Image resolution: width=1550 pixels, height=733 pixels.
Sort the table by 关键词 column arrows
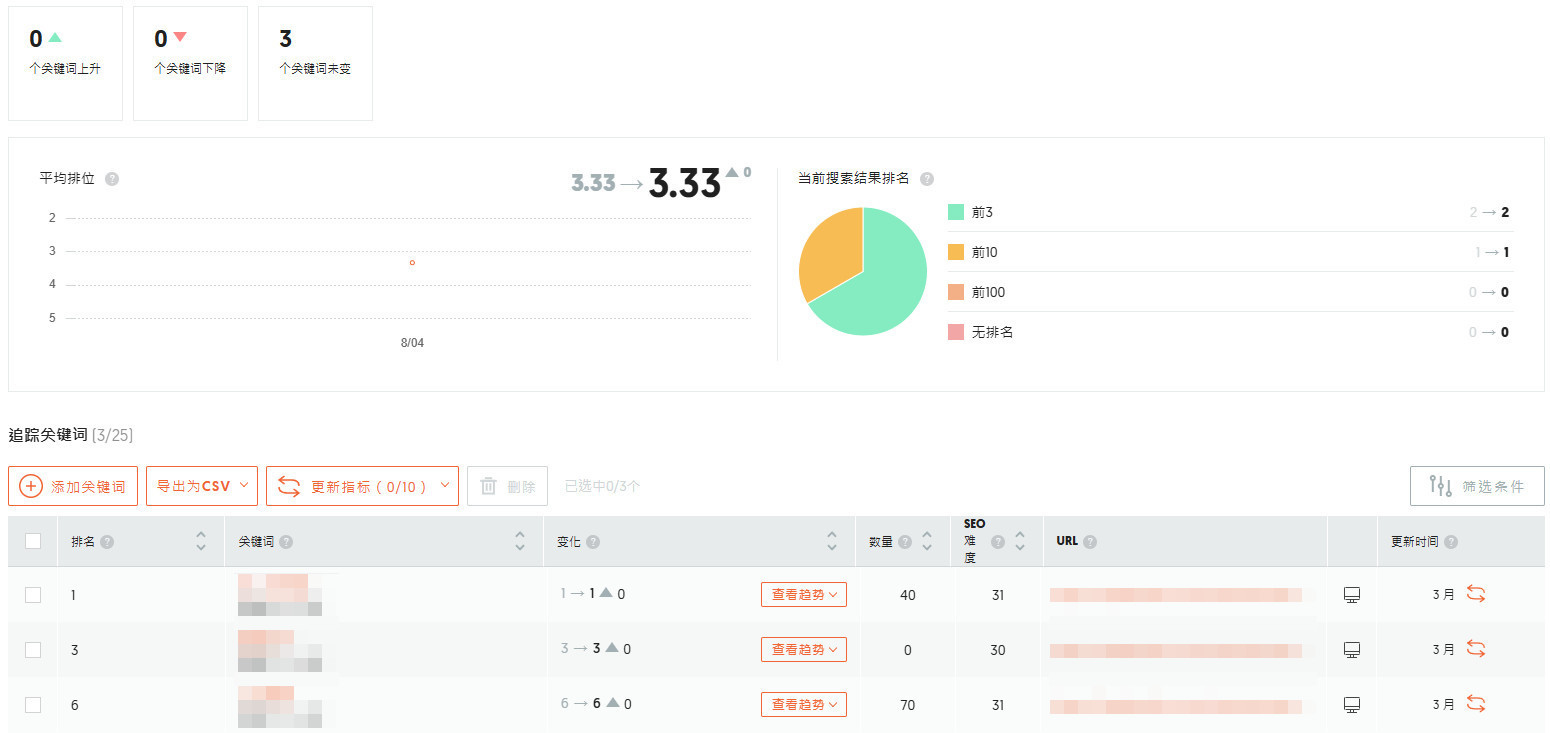(520, 541)
